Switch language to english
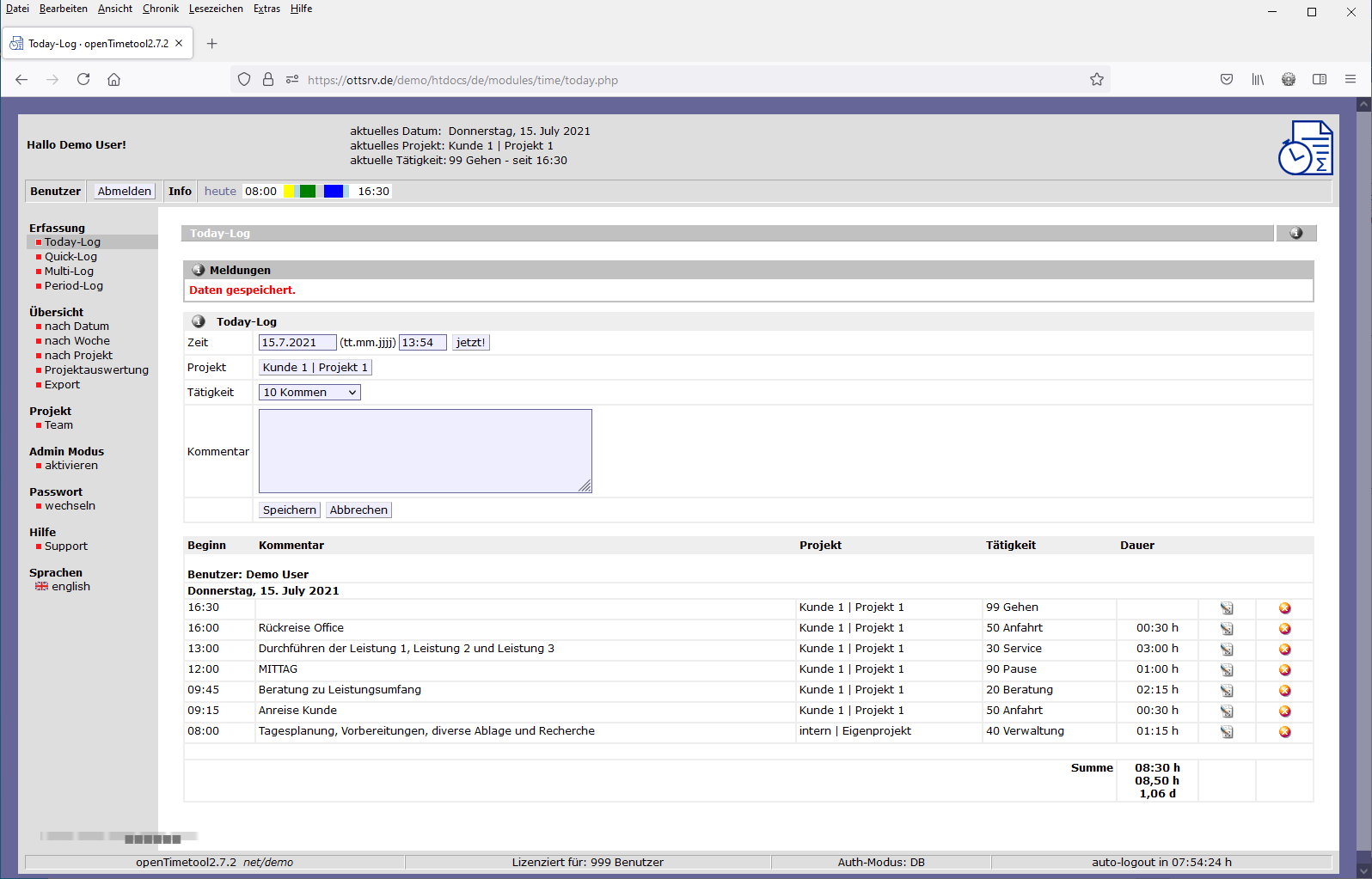This screenshot has height=879, width=1372. pyautogui.click(x=70, y=587)
